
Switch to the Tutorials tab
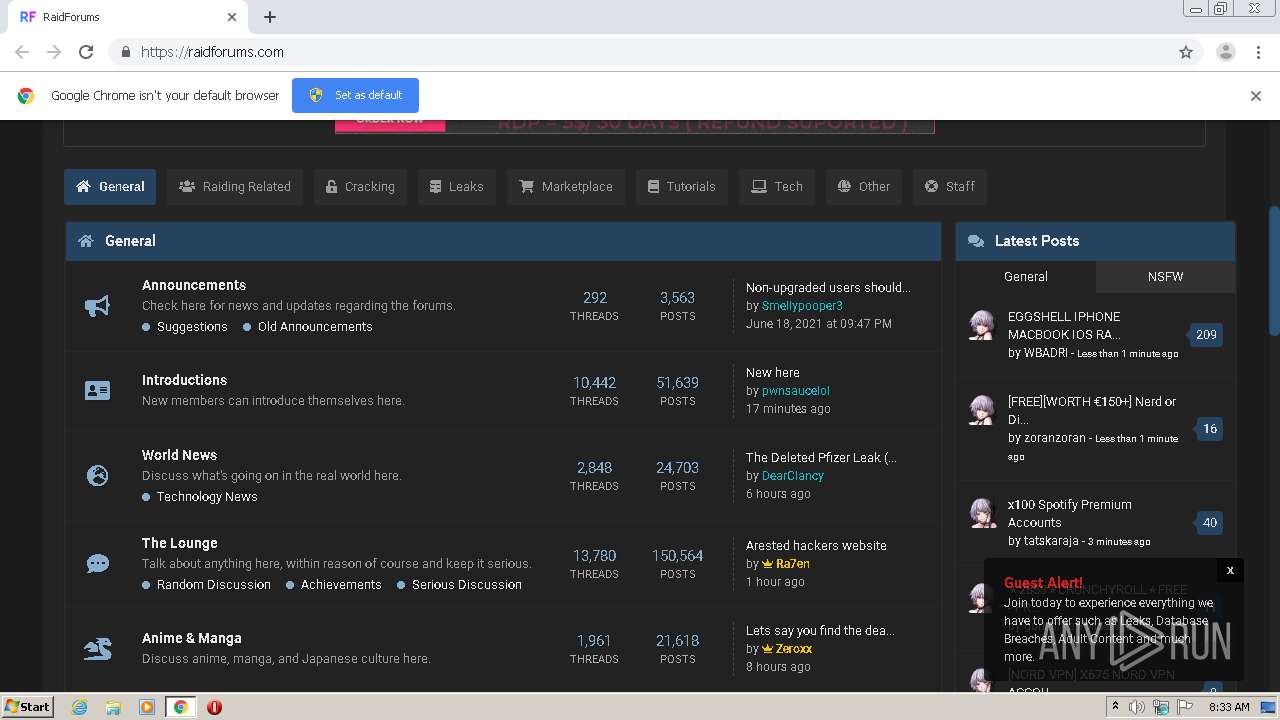point(682,187)
